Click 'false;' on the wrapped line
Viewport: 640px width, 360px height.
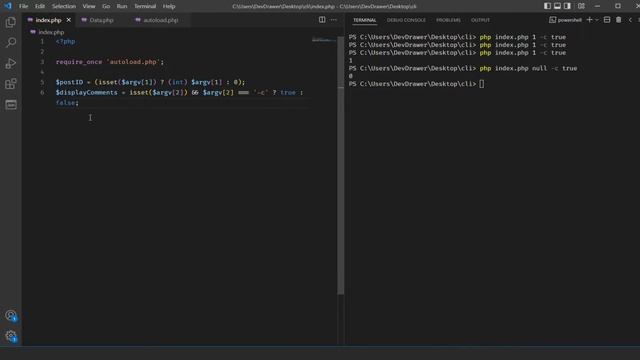click(67, 102)
